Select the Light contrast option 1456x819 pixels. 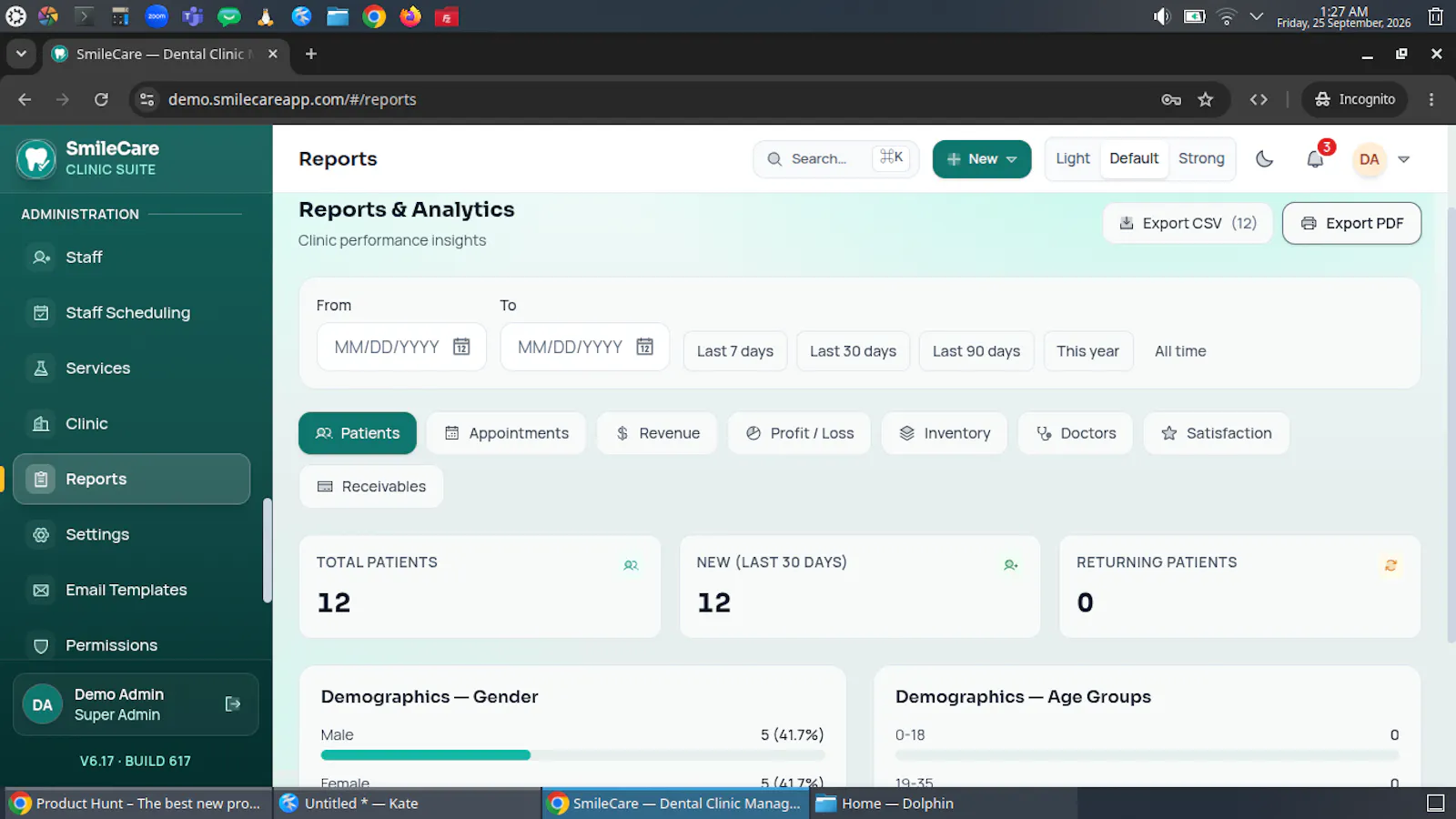(1073, 158)
